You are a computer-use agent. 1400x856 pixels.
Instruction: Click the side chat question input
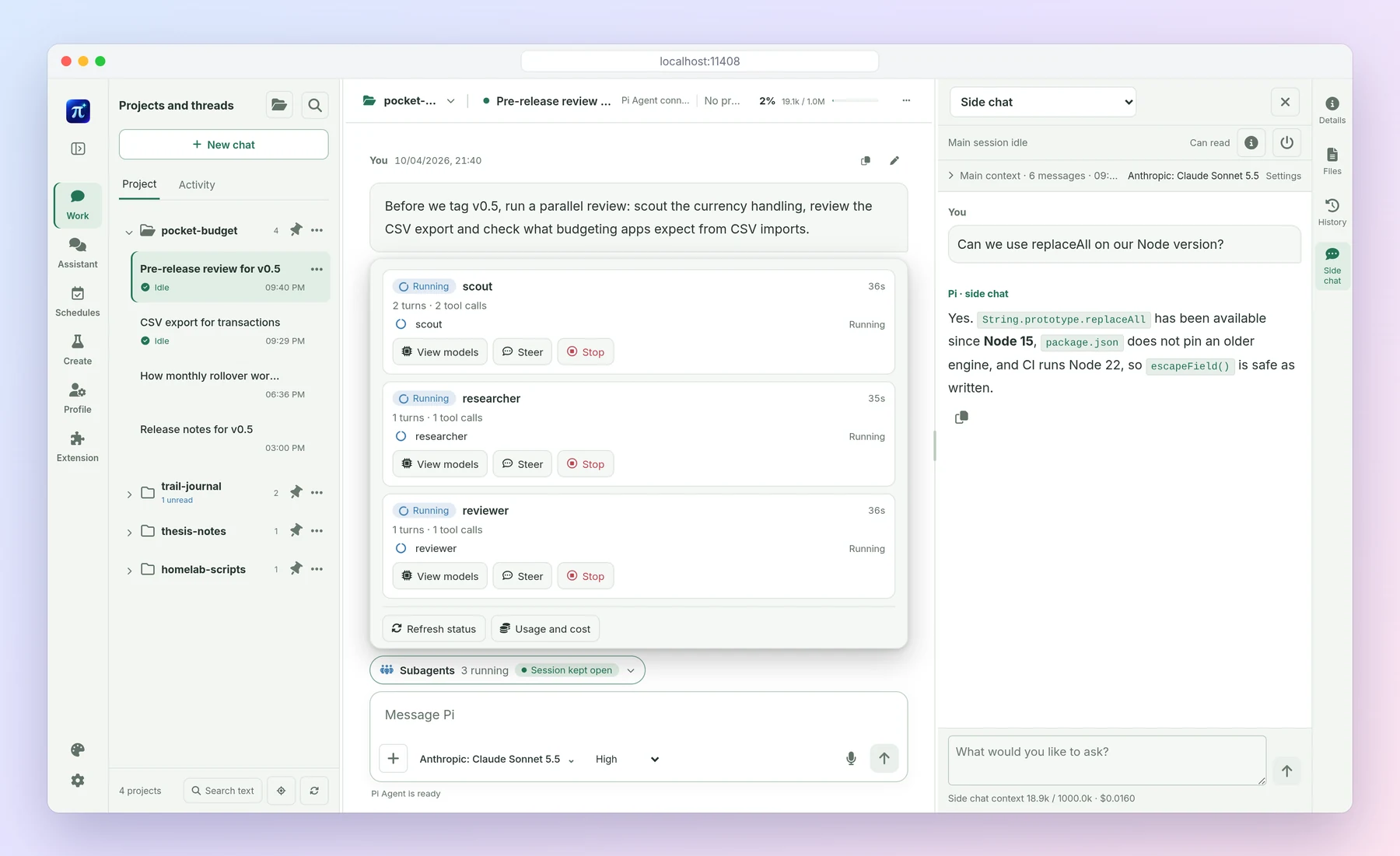(1107, 760)
